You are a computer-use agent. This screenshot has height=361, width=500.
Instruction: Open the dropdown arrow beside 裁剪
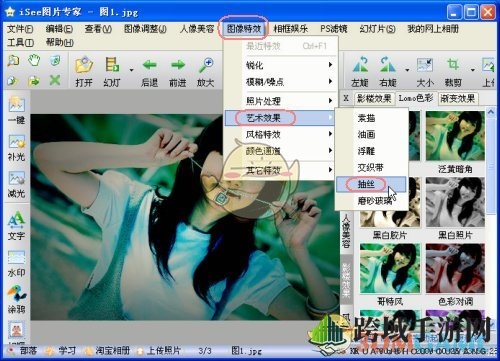point(472,70)
